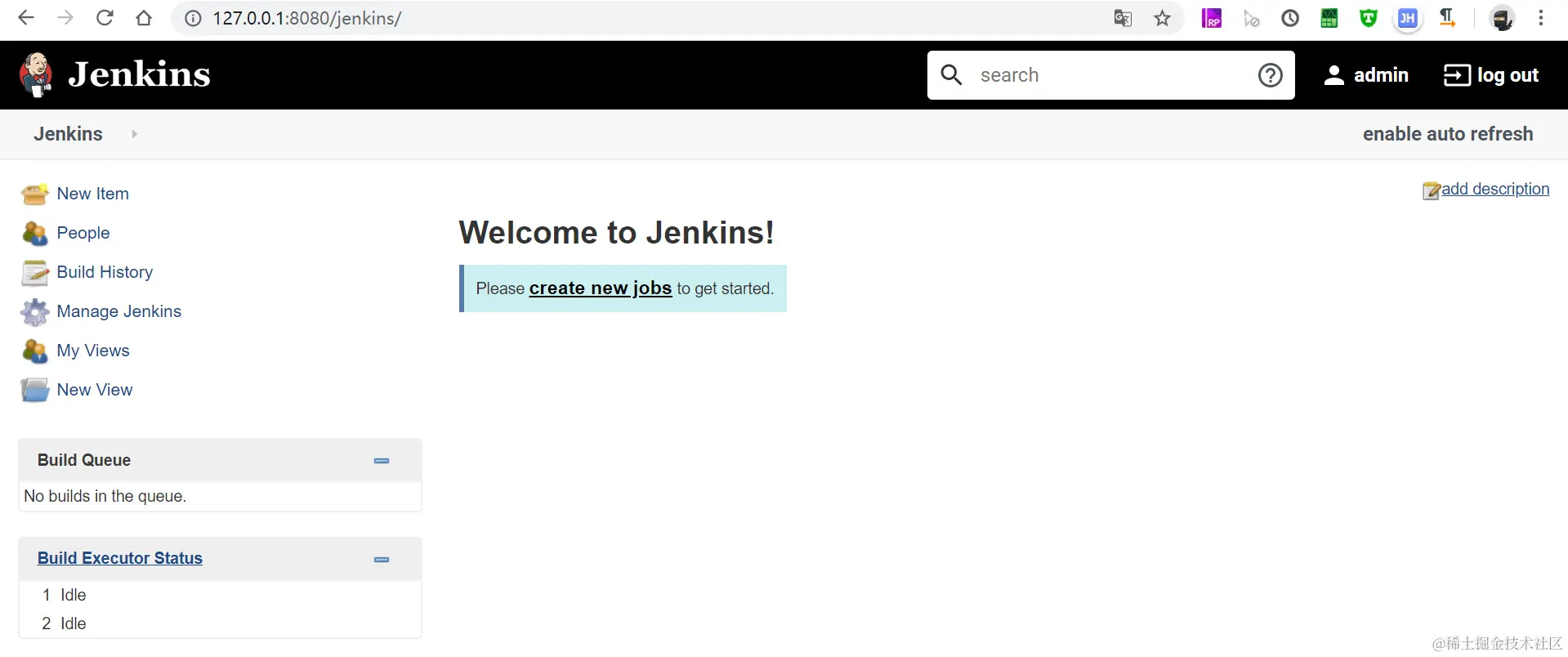This screenshot has width=1568, height=657.
Task: Click executor 1 Idle row
Action: tap(220, 595)
